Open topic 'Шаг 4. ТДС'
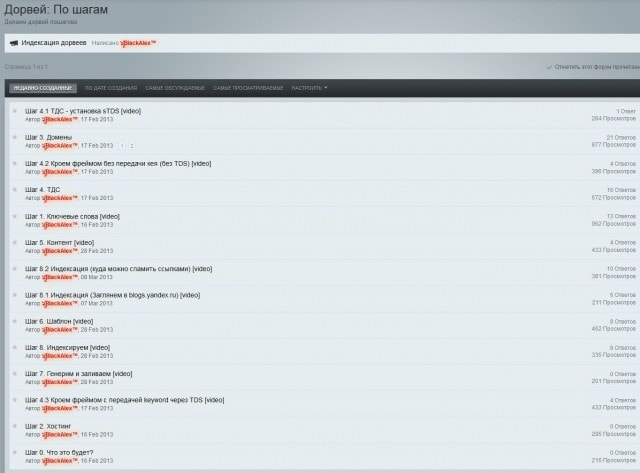Image resolution: width=640 pixels, height=473 pixels. pyautogui.click(x=42, y=189)
